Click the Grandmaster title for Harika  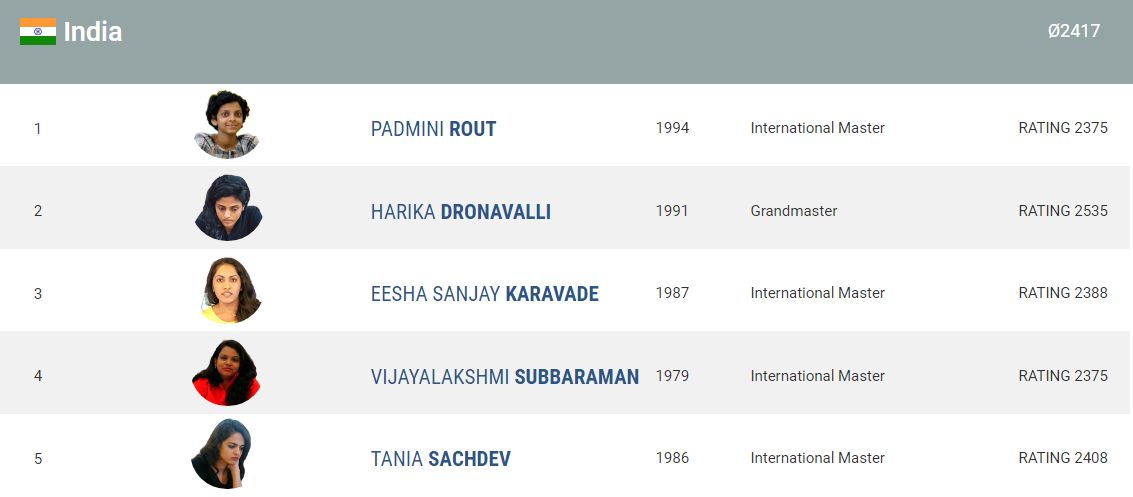(793, 211)
